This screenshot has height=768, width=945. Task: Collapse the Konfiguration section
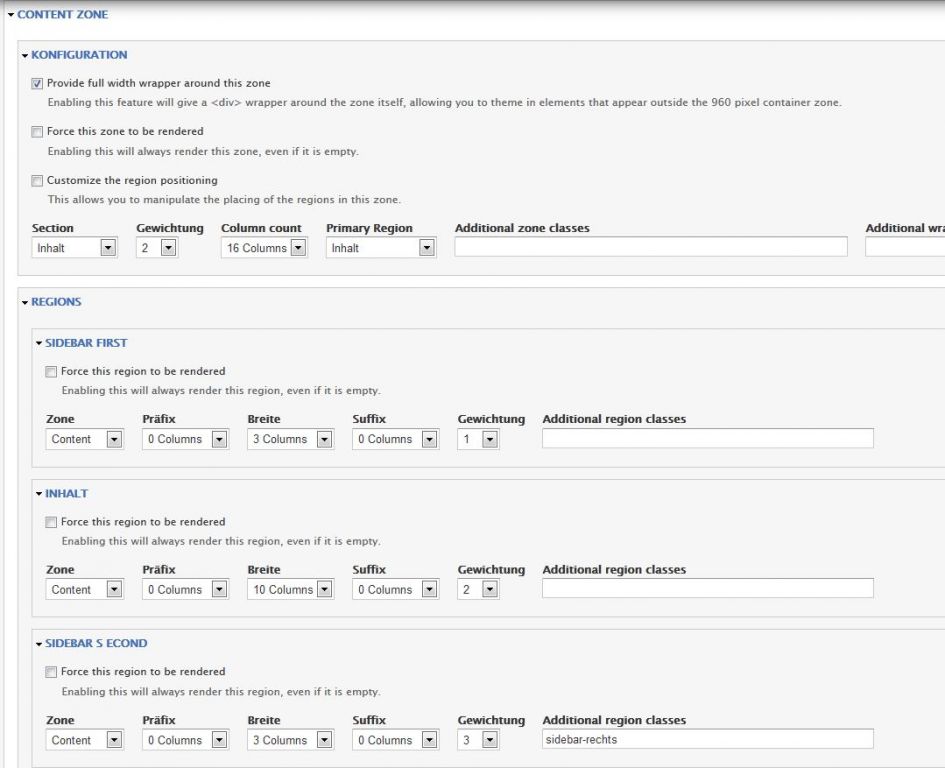[79, 55]
